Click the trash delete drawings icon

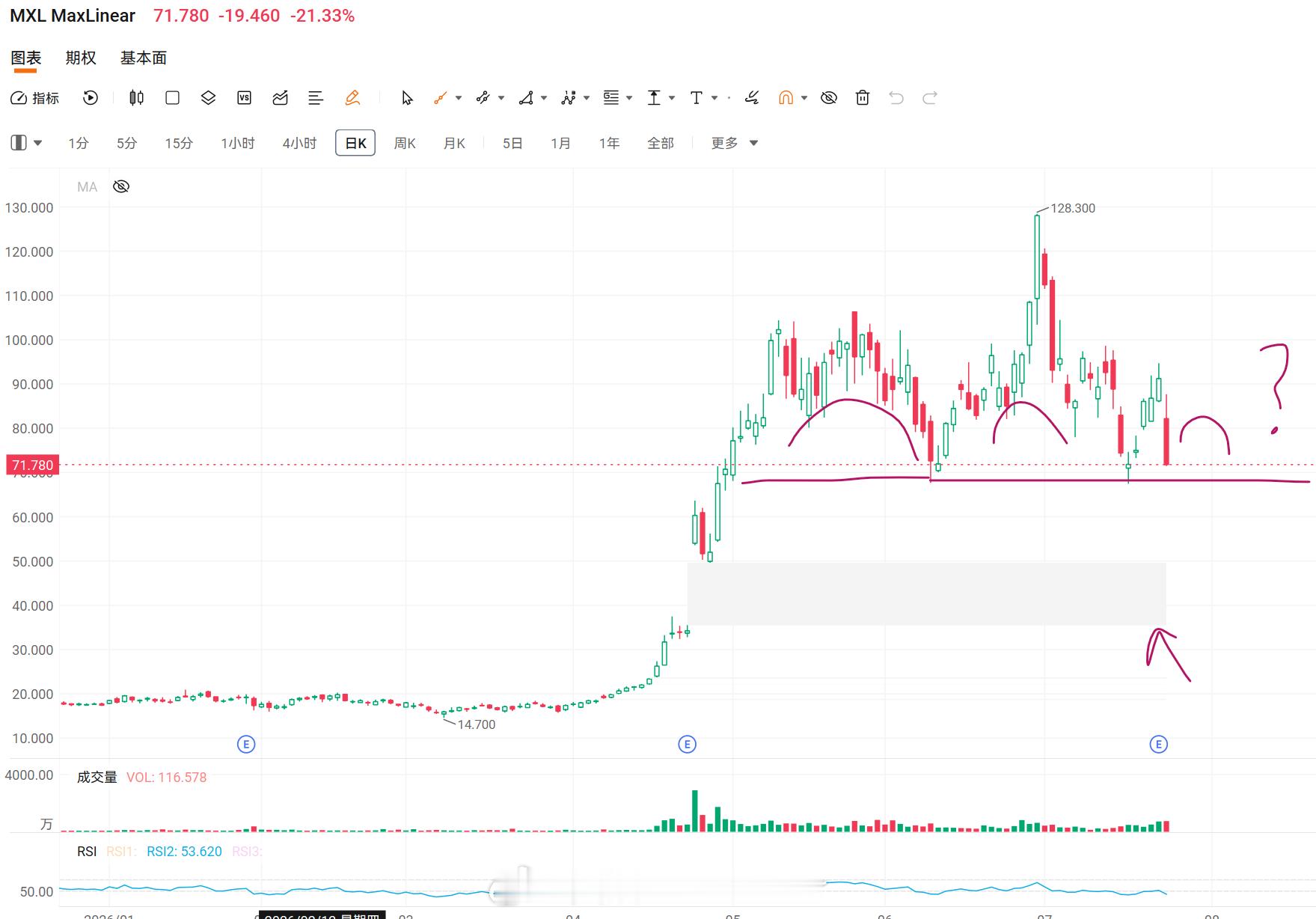(863, 98)
